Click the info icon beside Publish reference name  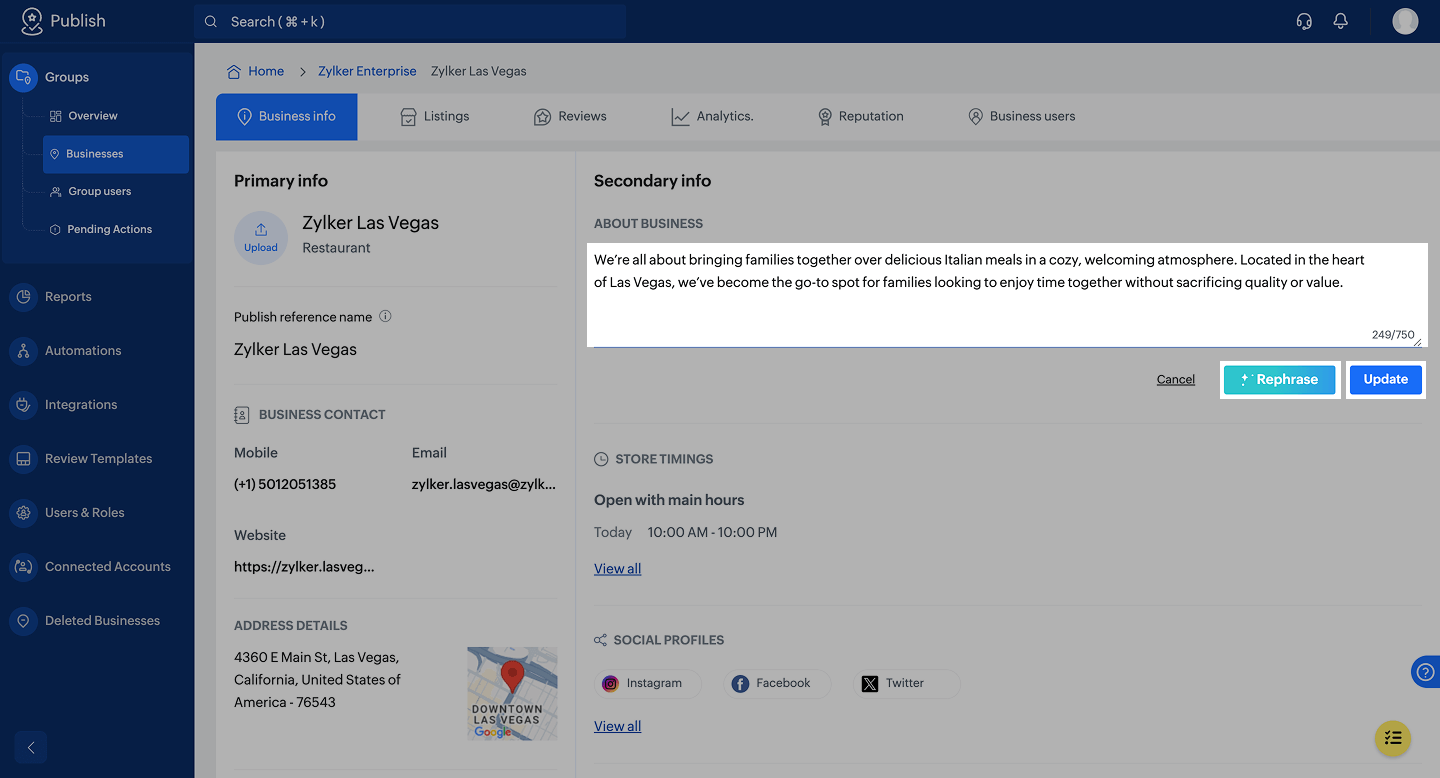pyautogui.click(x=385, y=316)
